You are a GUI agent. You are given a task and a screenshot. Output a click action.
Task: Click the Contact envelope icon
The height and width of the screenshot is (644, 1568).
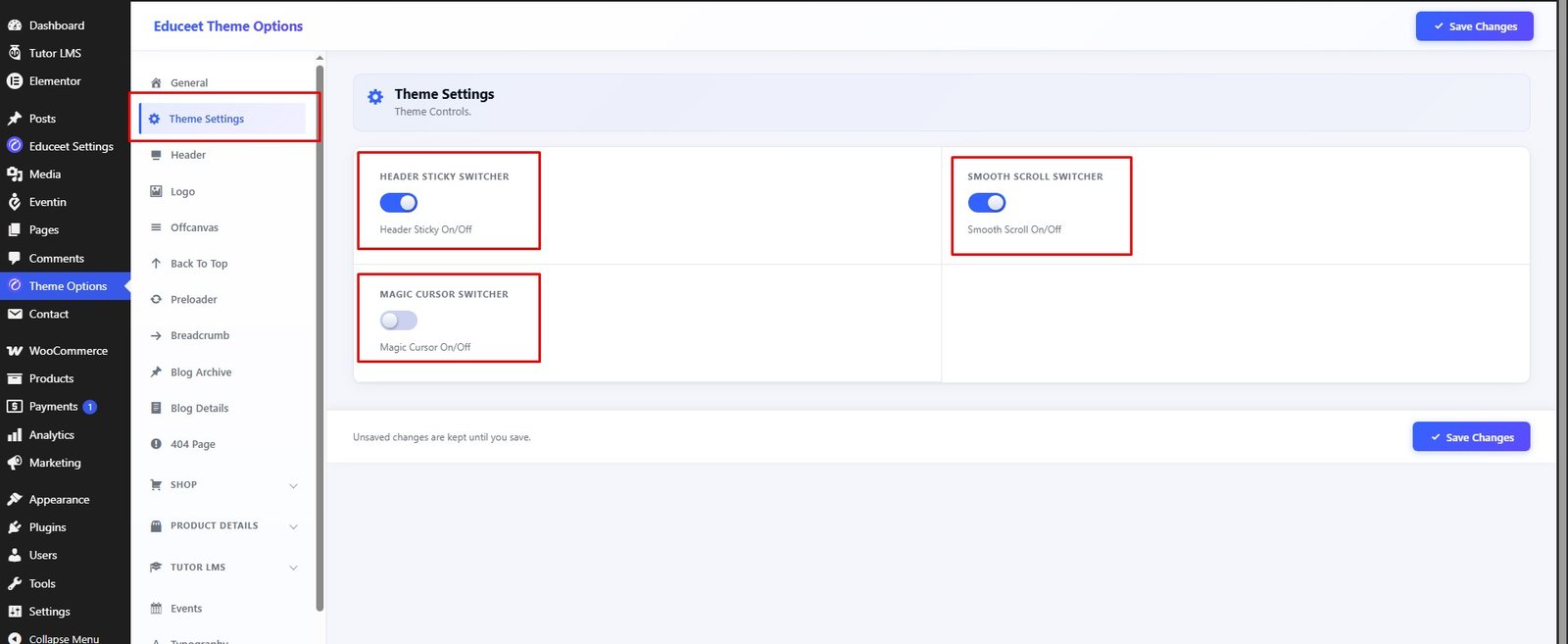[x=15, y=315]
